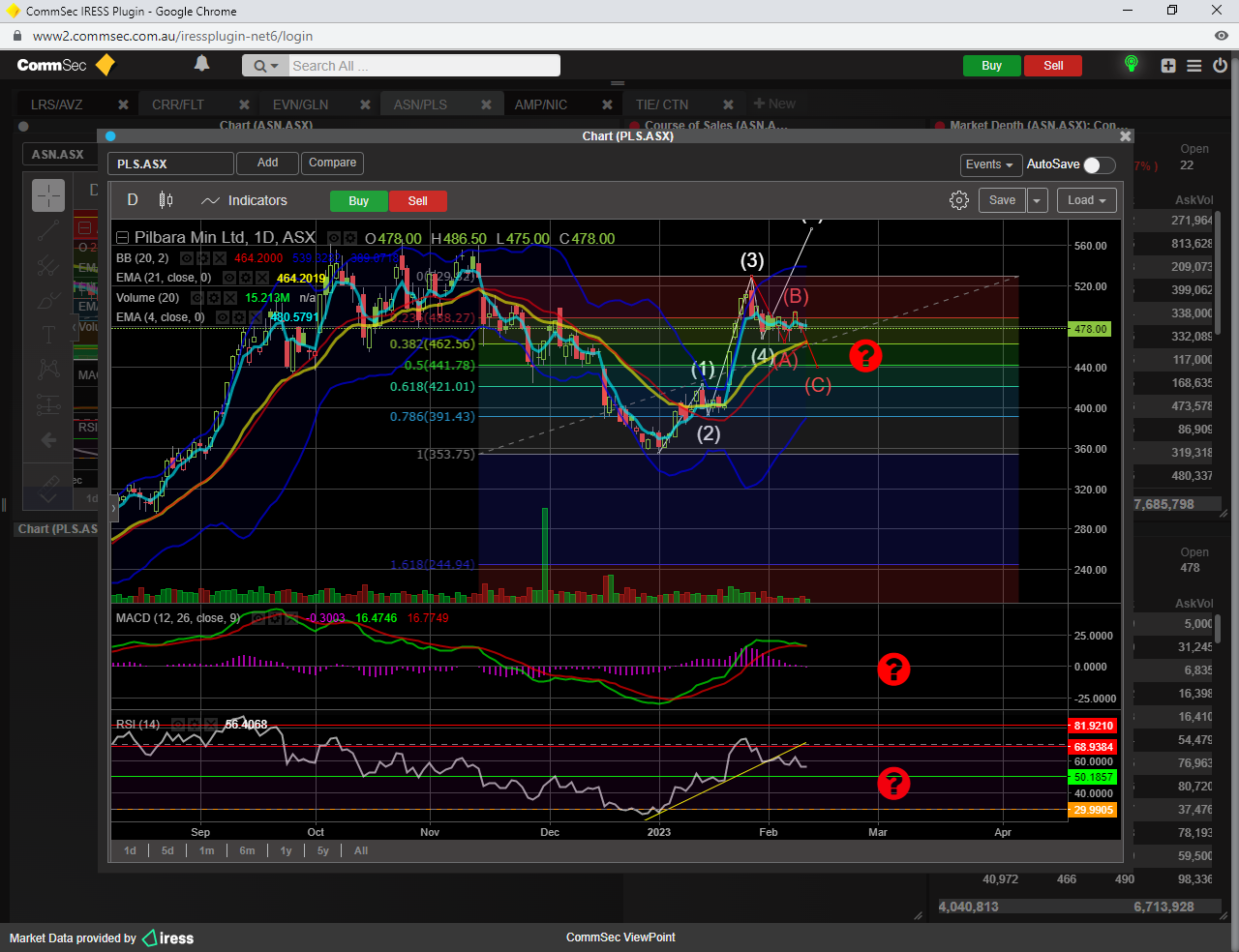The height and width of the screenshot is (952, 1239).
Task: Open the search type dropdown arrow
Action: [x=264, y=66]
